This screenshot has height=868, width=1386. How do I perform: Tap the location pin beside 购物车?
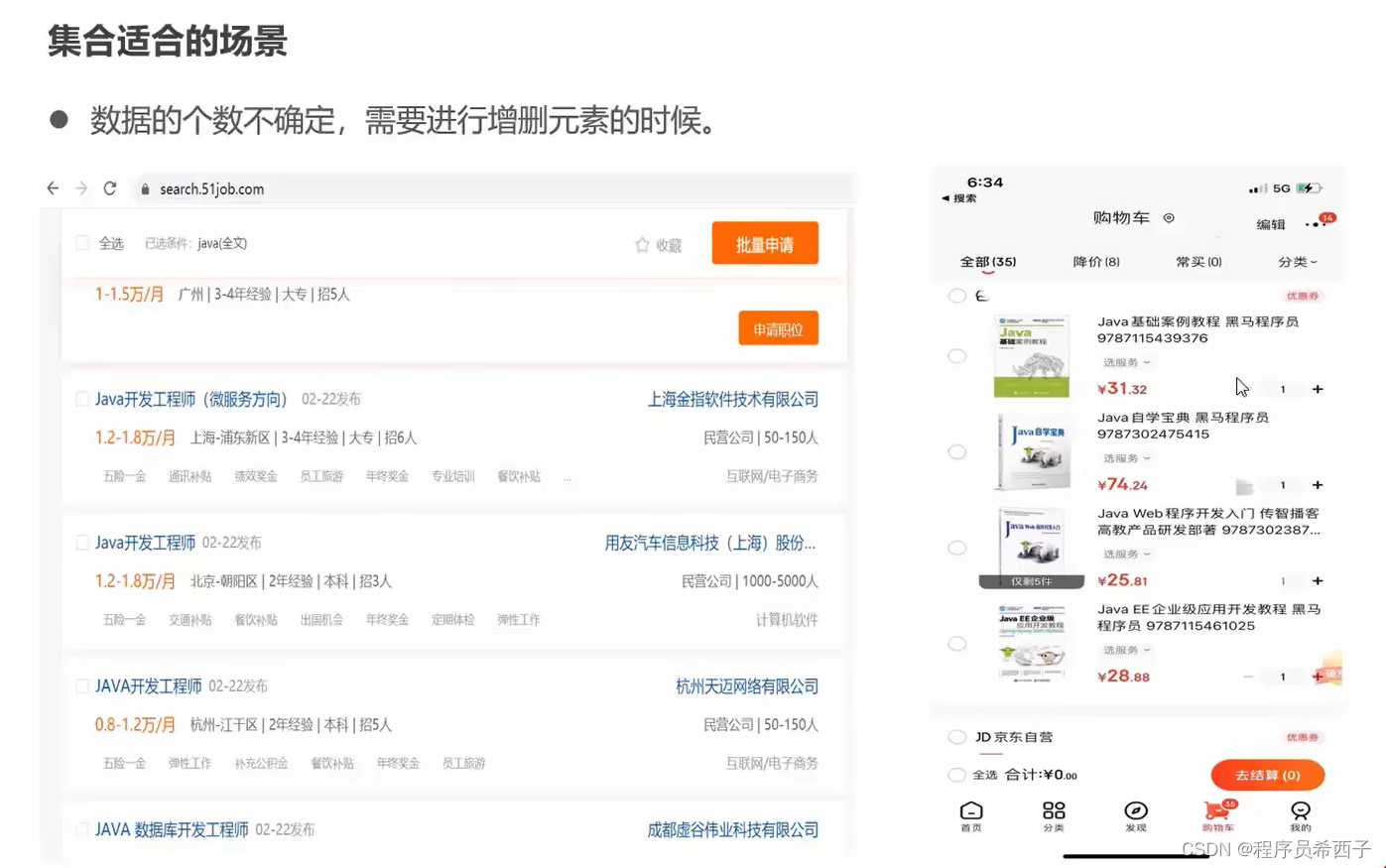[x=1169, y=218]
